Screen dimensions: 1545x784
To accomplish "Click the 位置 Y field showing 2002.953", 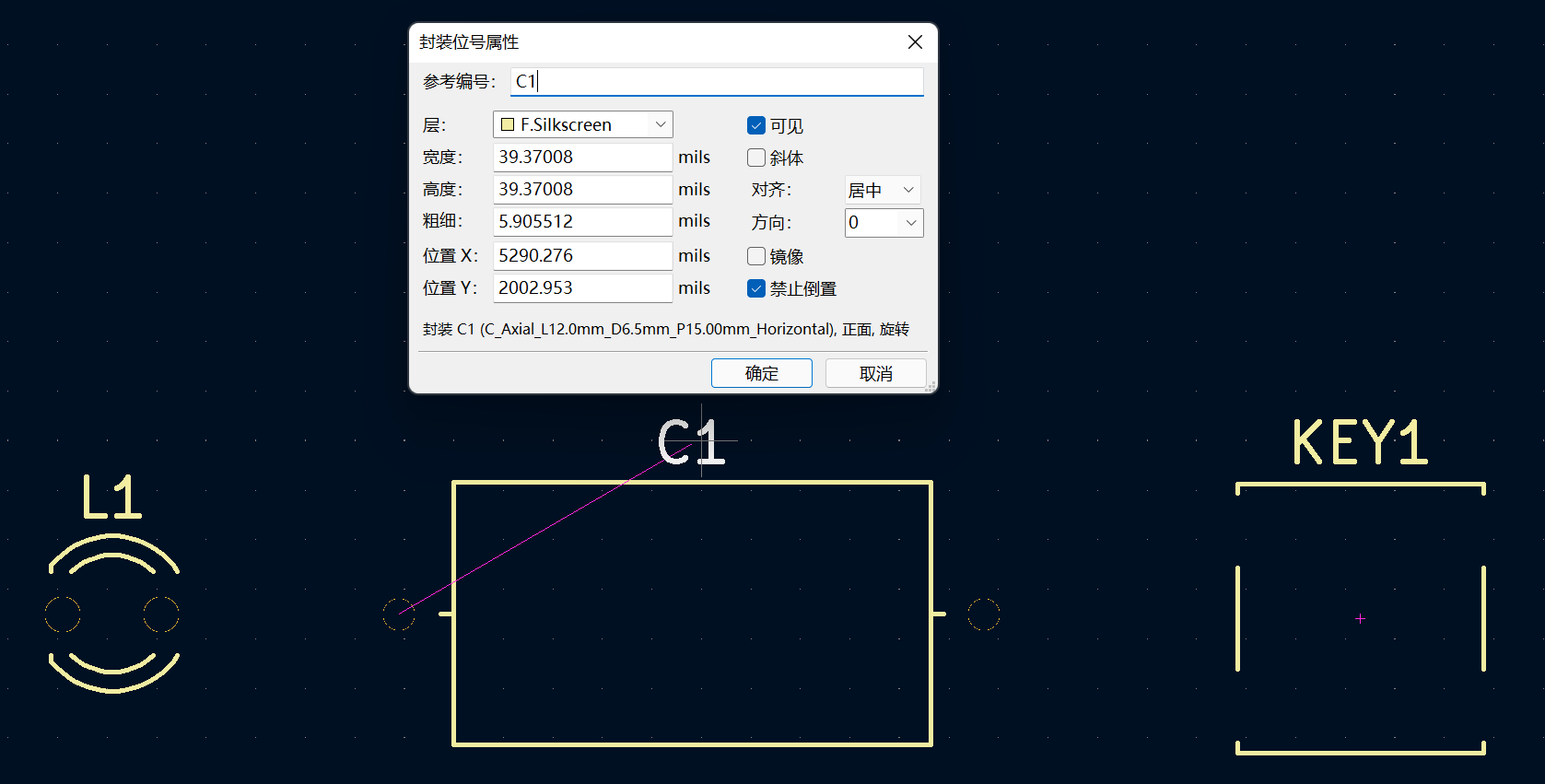I will [x=582, y=288].
